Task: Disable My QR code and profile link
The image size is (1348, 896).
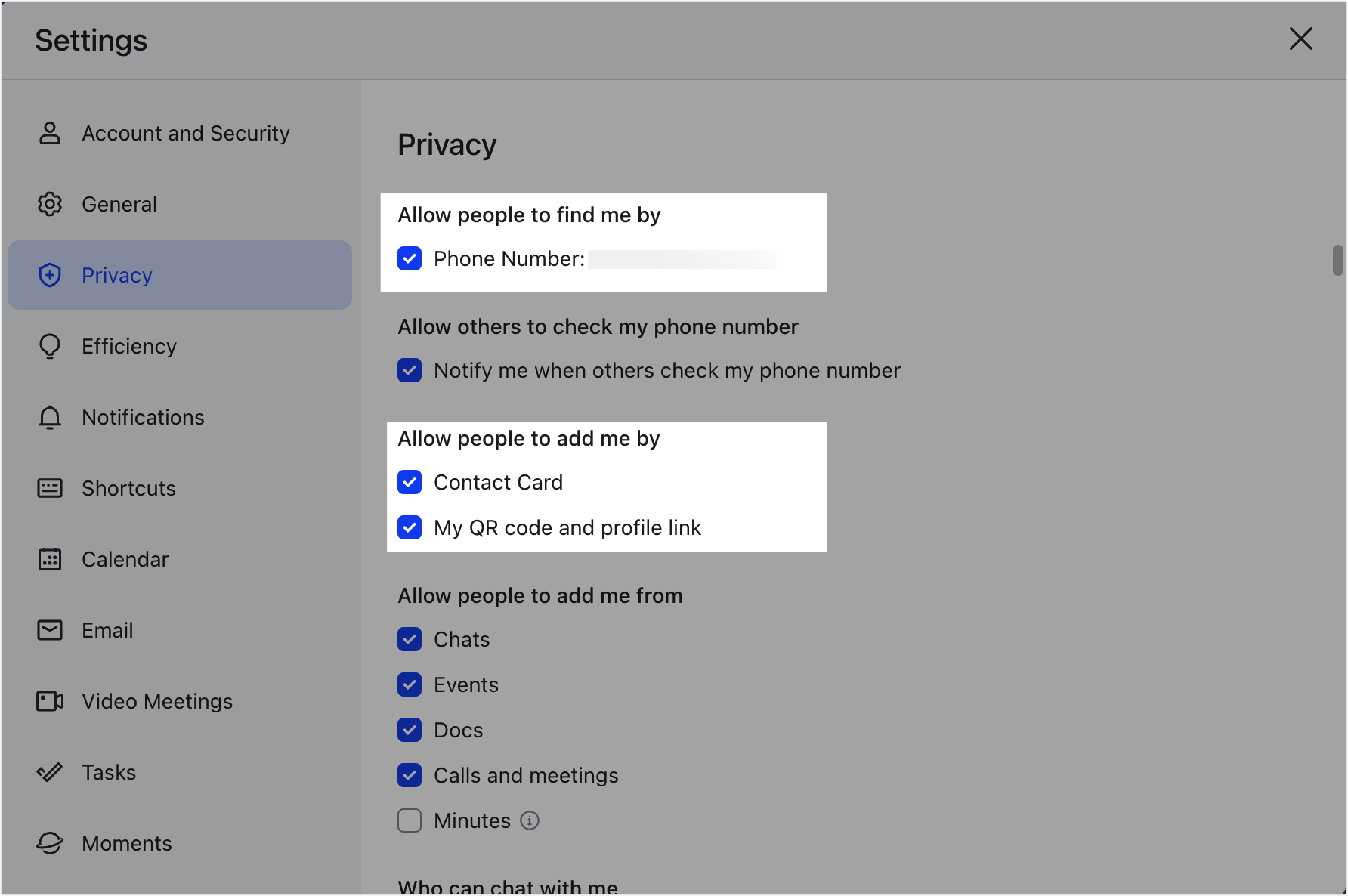Action: click(x=409, y=527)
